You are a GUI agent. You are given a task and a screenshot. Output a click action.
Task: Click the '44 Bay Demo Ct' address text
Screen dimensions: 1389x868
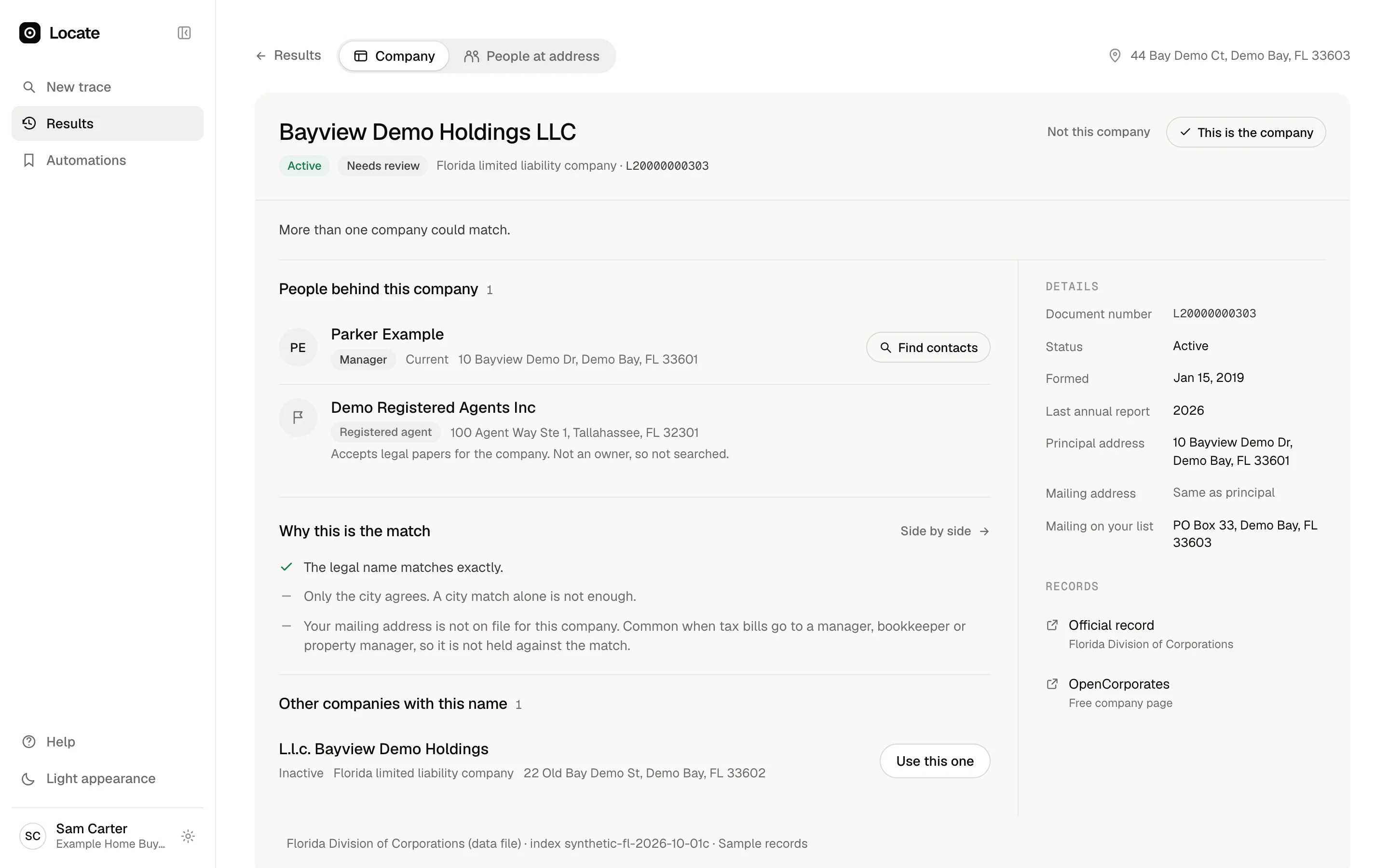[1240, 55]
